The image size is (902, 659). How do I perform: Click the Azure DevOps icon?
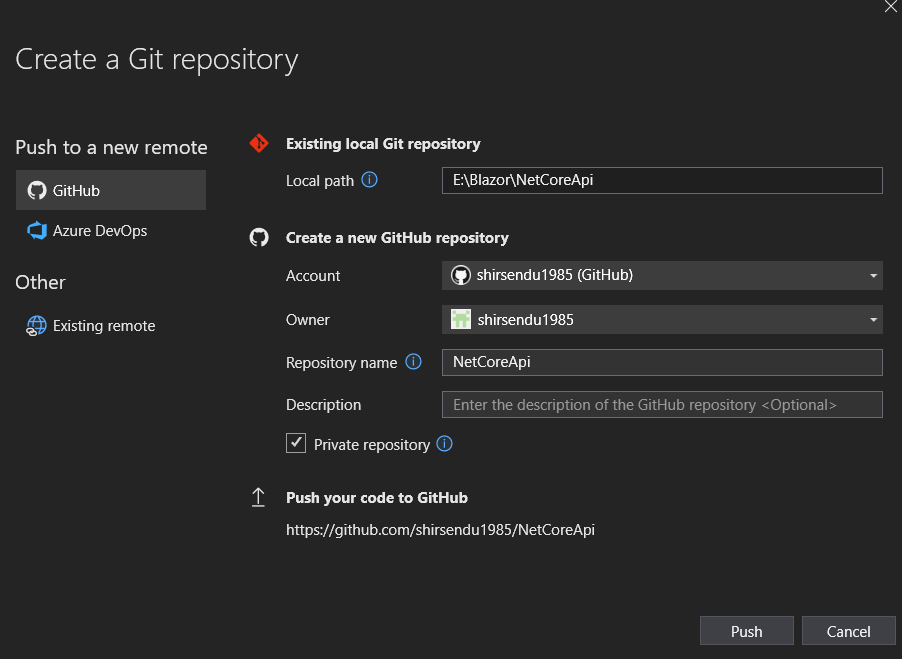(x=36, y=230)
